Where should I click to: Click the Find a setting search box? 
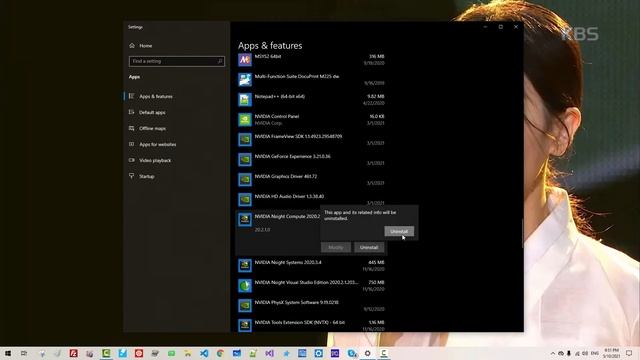pyautogui.click(x=176, y=61)
